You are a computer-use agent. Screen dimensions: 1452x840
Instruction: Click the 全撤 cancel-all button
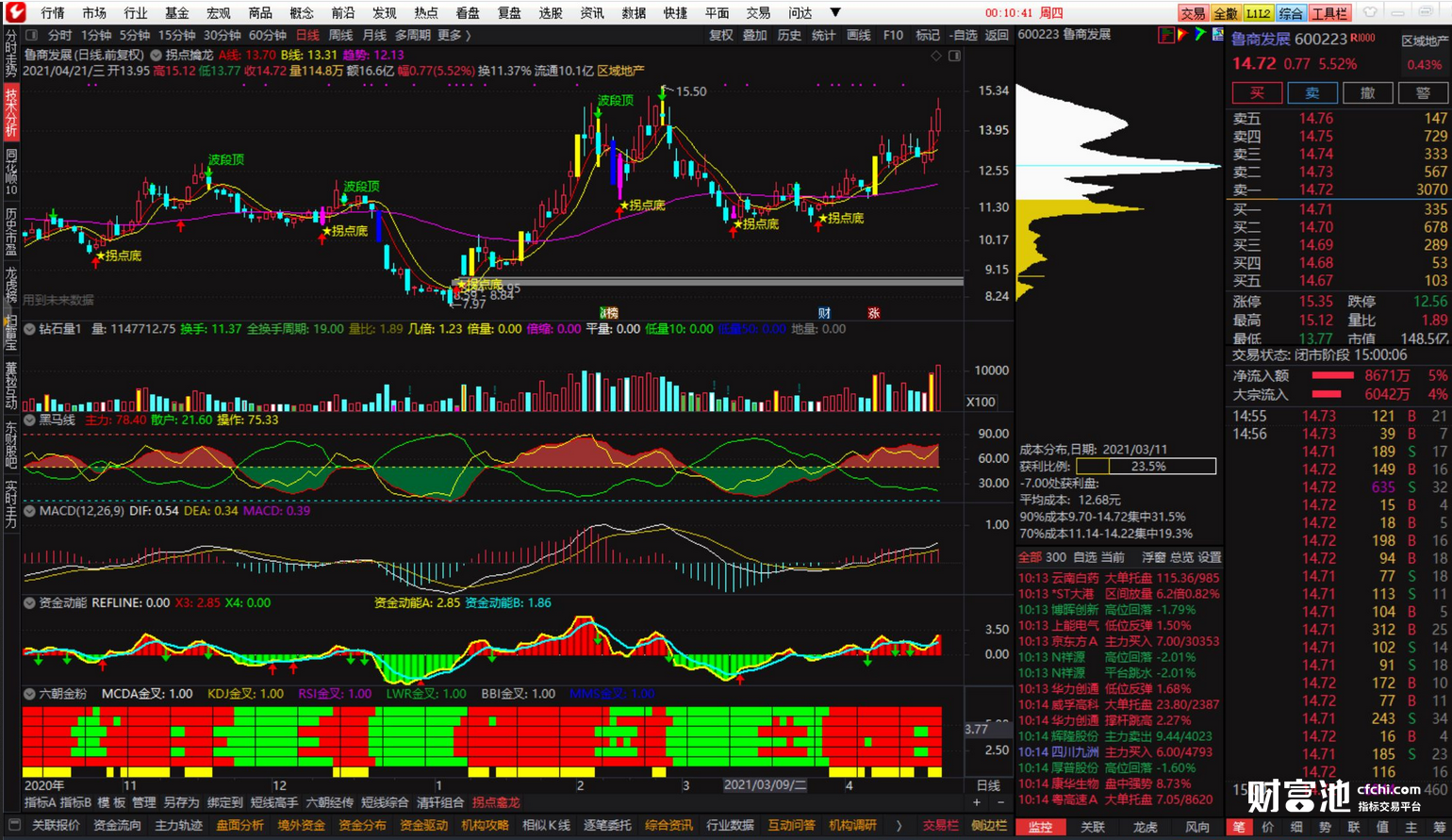pos(1225,13)
